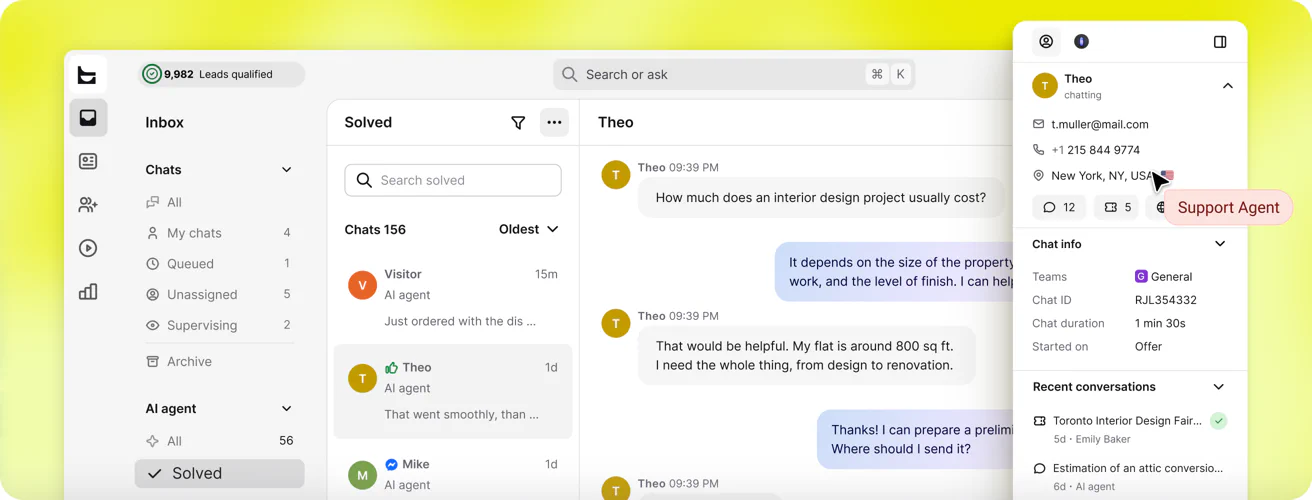
Task: Collapse the AI agent section chevron
Action: point(287,409)
